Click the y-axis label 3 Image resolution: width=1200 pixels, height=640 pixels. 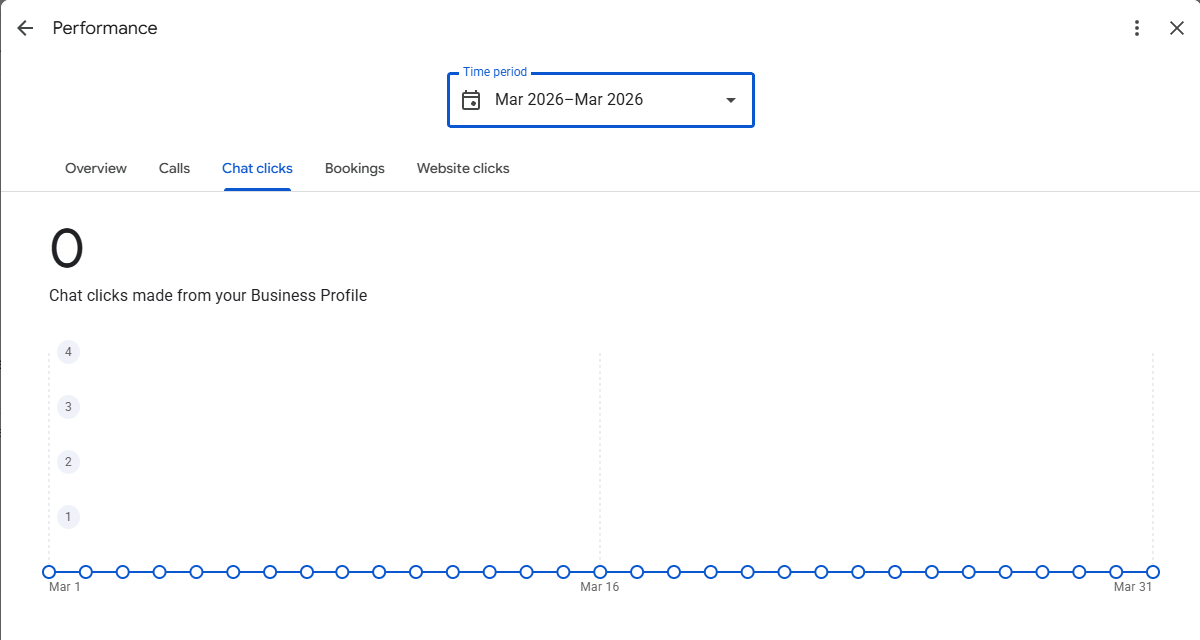pos(68,407)
